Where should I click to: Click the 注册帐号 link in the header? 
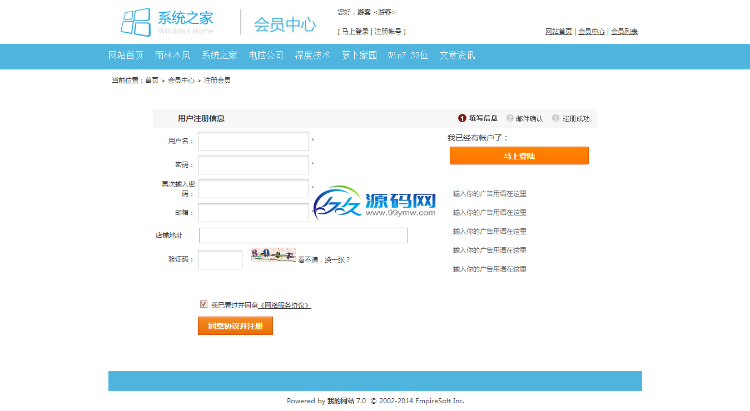tap(388, 32)
